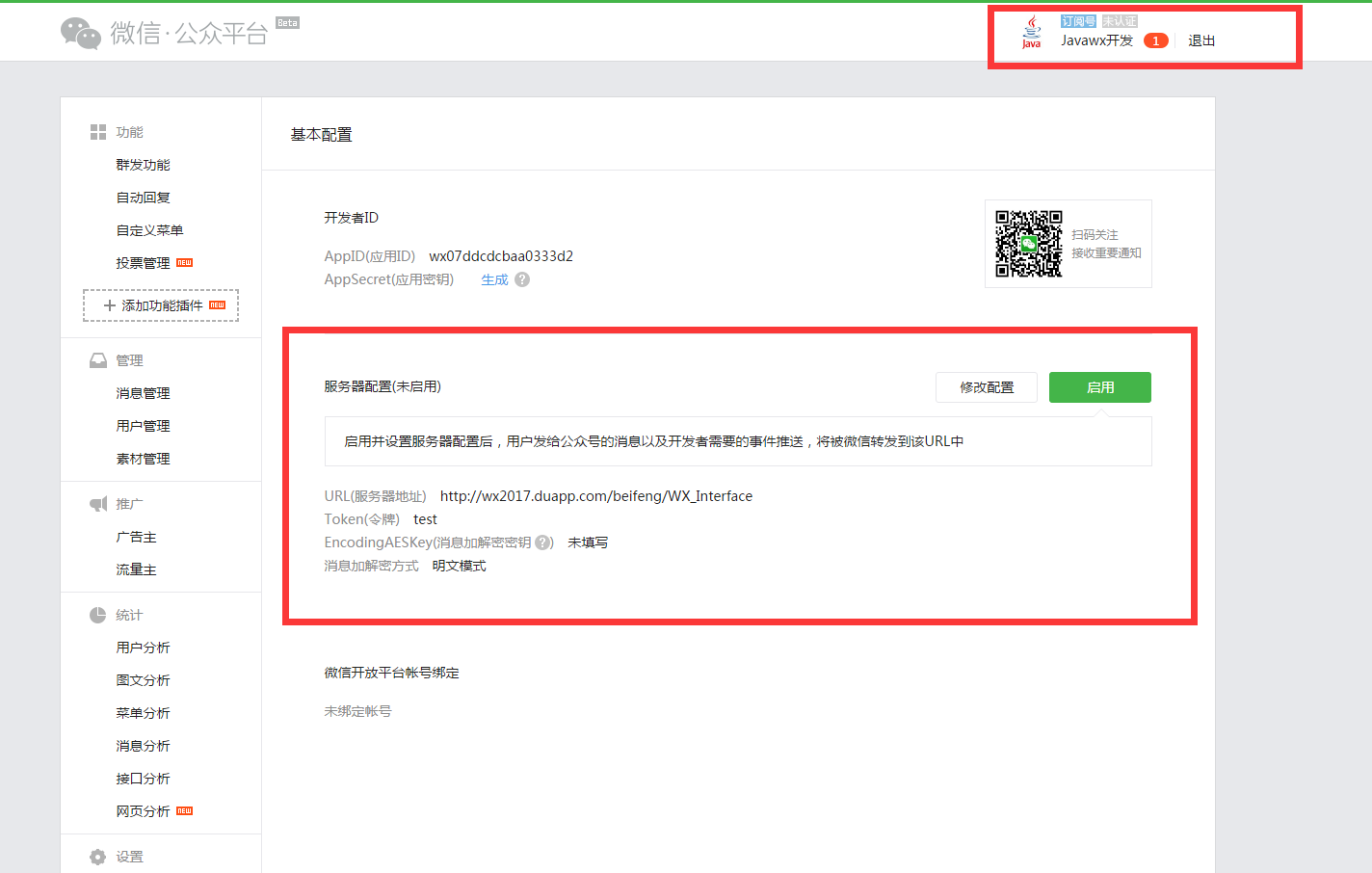
Task: Click the 未认证 status tag
Action: click(x=1120, y=21)
